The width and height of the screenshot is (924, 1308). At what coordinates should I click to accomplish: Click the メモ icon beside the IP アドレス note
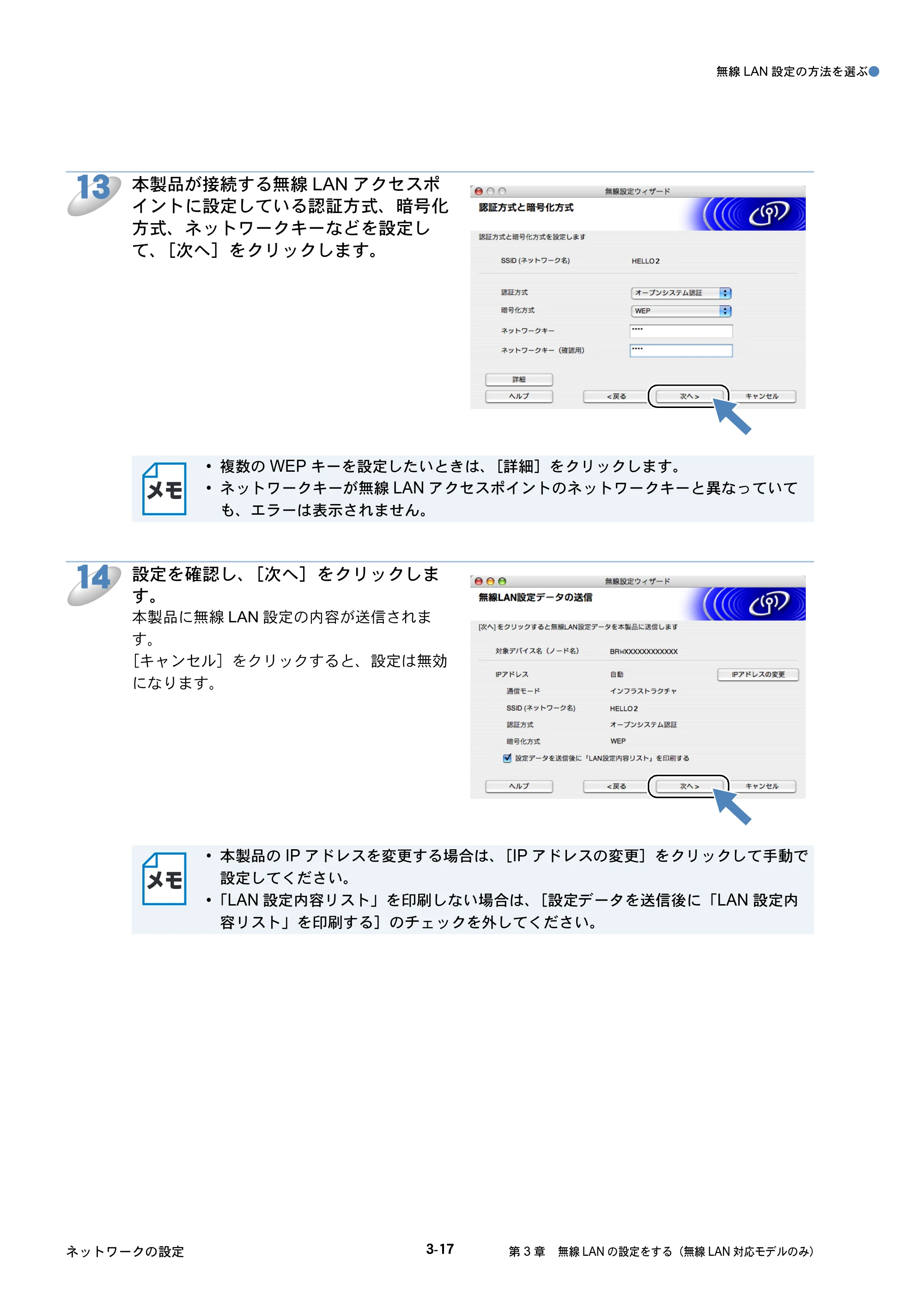click(x=164, y=878)
